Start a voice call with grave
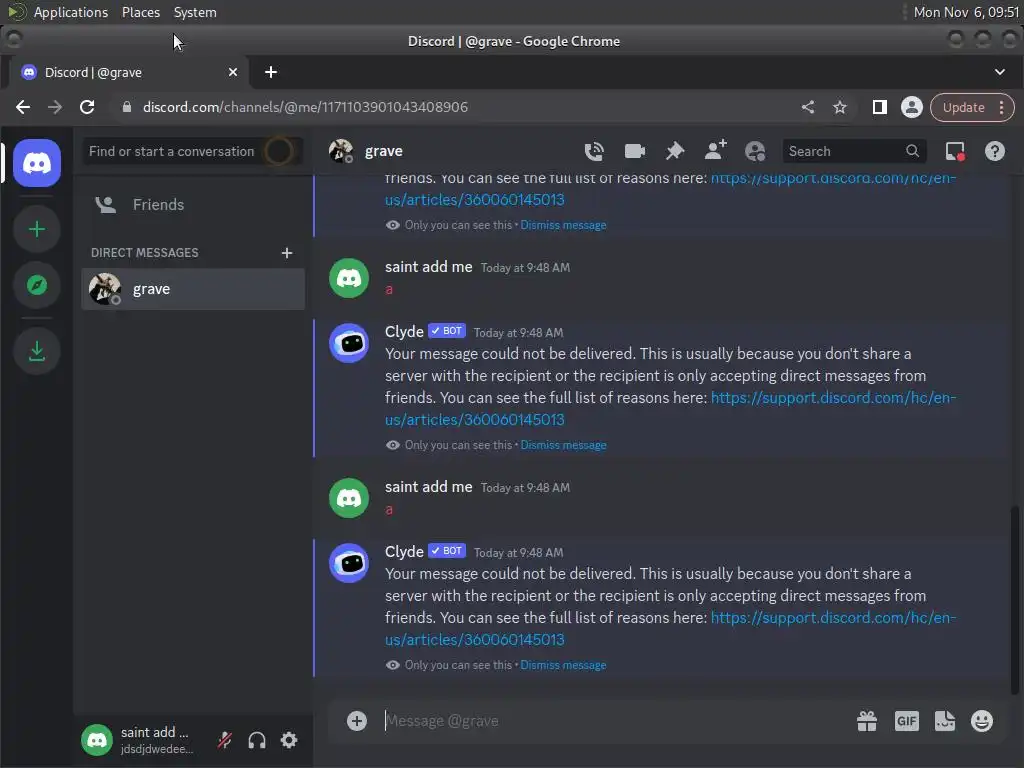This screenshot has width=1024, height=768. pyautogui.click(x=594, y=152)
